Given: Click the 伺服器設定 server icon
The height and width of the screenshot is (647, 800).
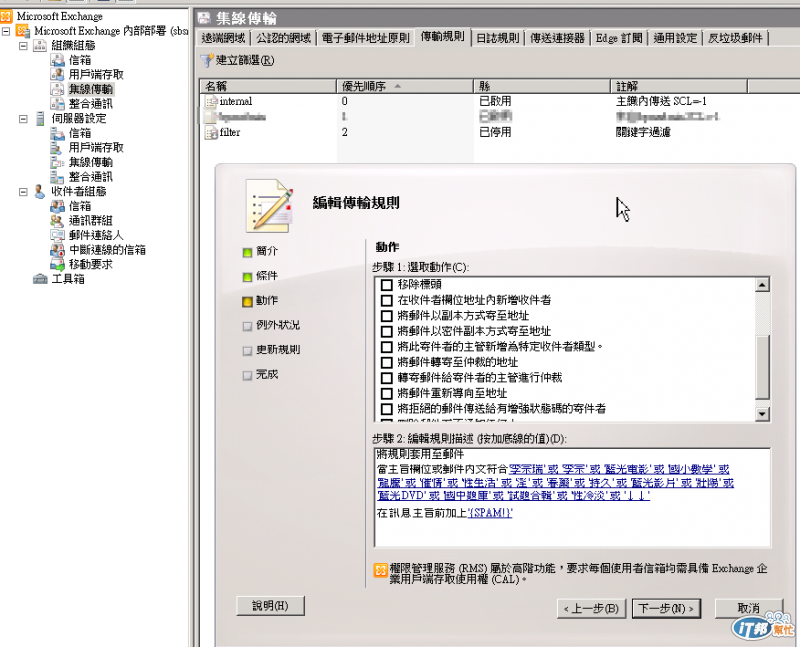Looking at the screenshot, I should [40, 118].
